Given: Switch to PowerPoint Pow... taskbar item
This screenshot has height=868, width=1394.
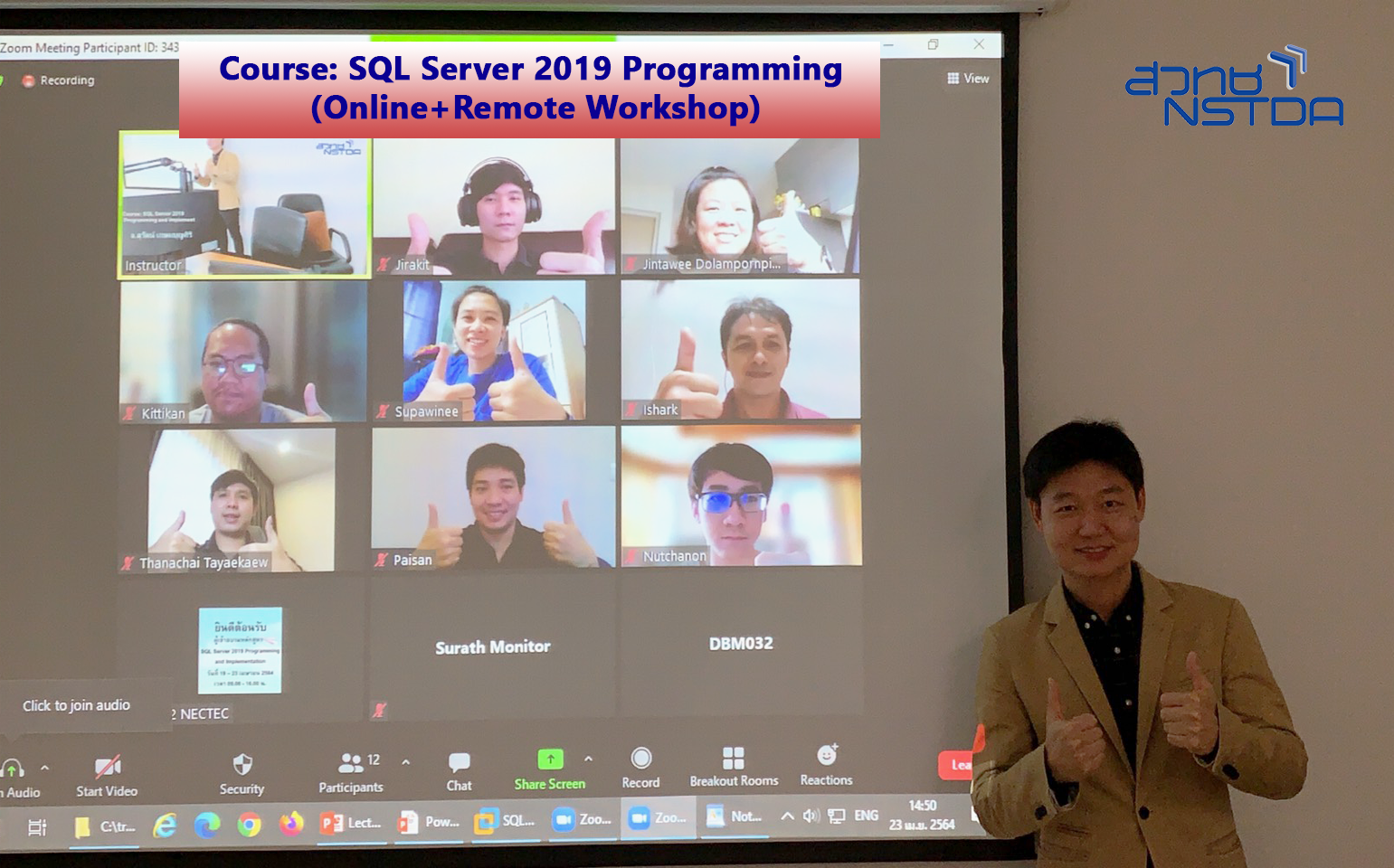Looking at the screenshot, I should [430, 822].
